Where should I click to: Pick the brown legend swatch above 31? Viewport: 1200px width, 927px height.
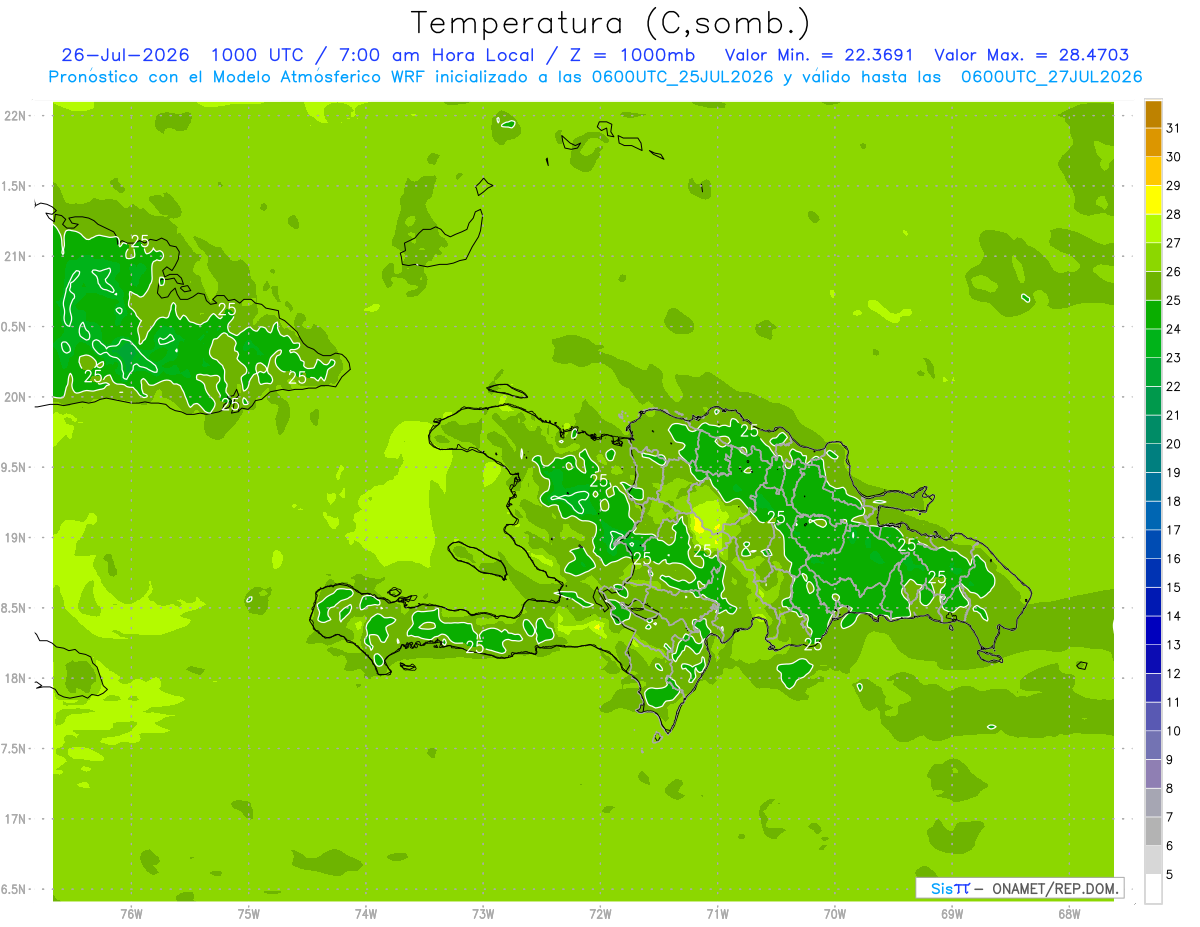coord(1153,114)
